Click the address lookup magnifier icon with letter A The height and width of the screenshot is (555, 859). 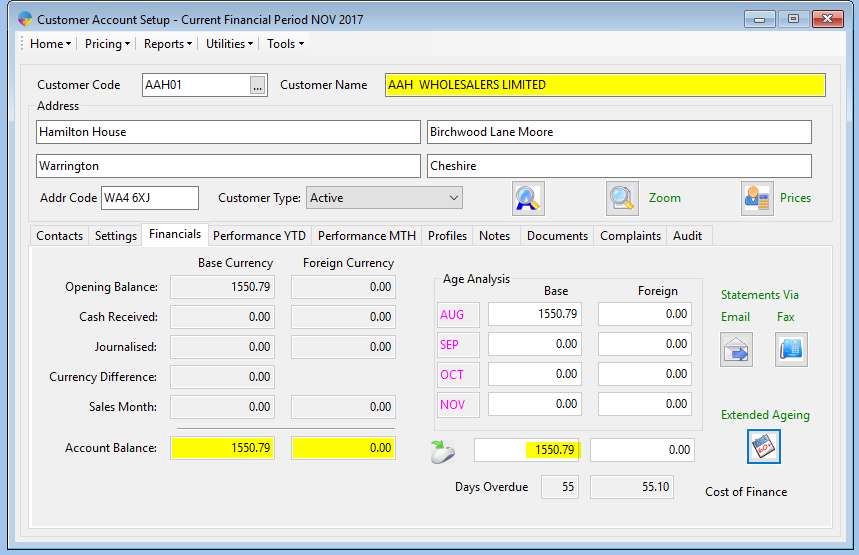(x=528, y=198)
